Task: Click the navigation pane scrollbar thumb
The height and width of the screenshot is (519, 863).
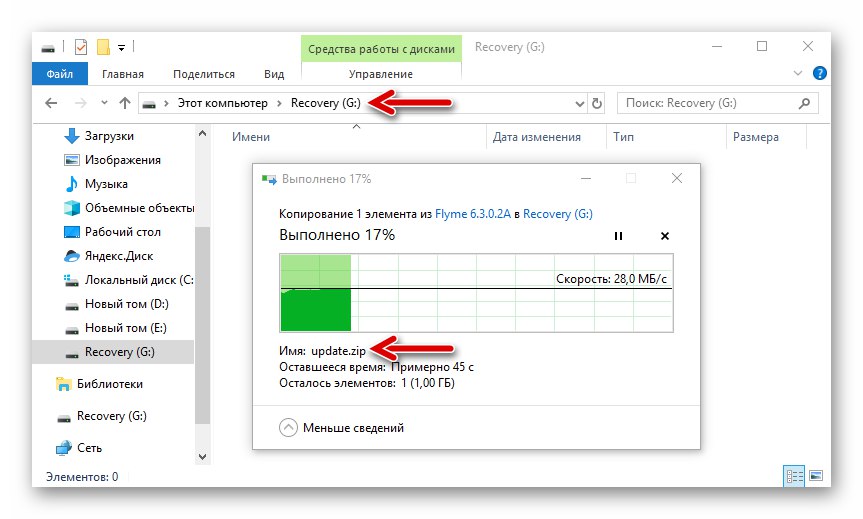Action: pos(203,325)
